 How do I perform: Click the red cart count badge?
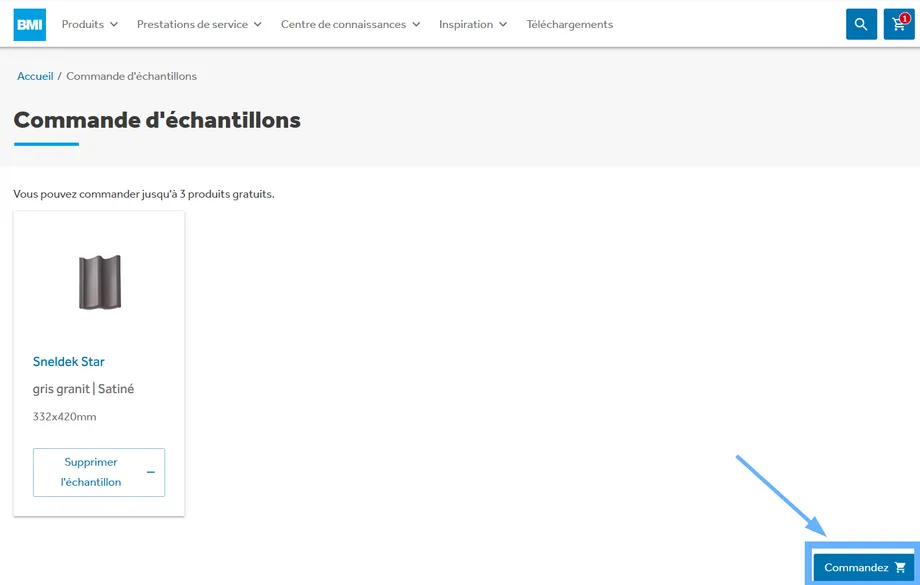tap(905, 18)
